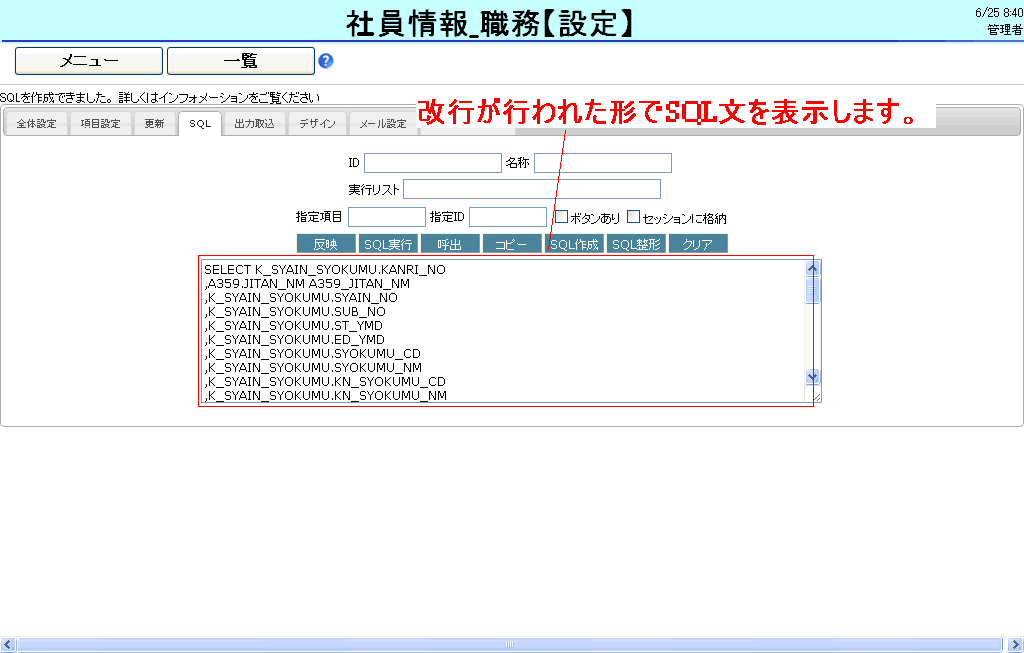
Task: Toggle the セッションに格納 checkbox
Action: point(633,216)
